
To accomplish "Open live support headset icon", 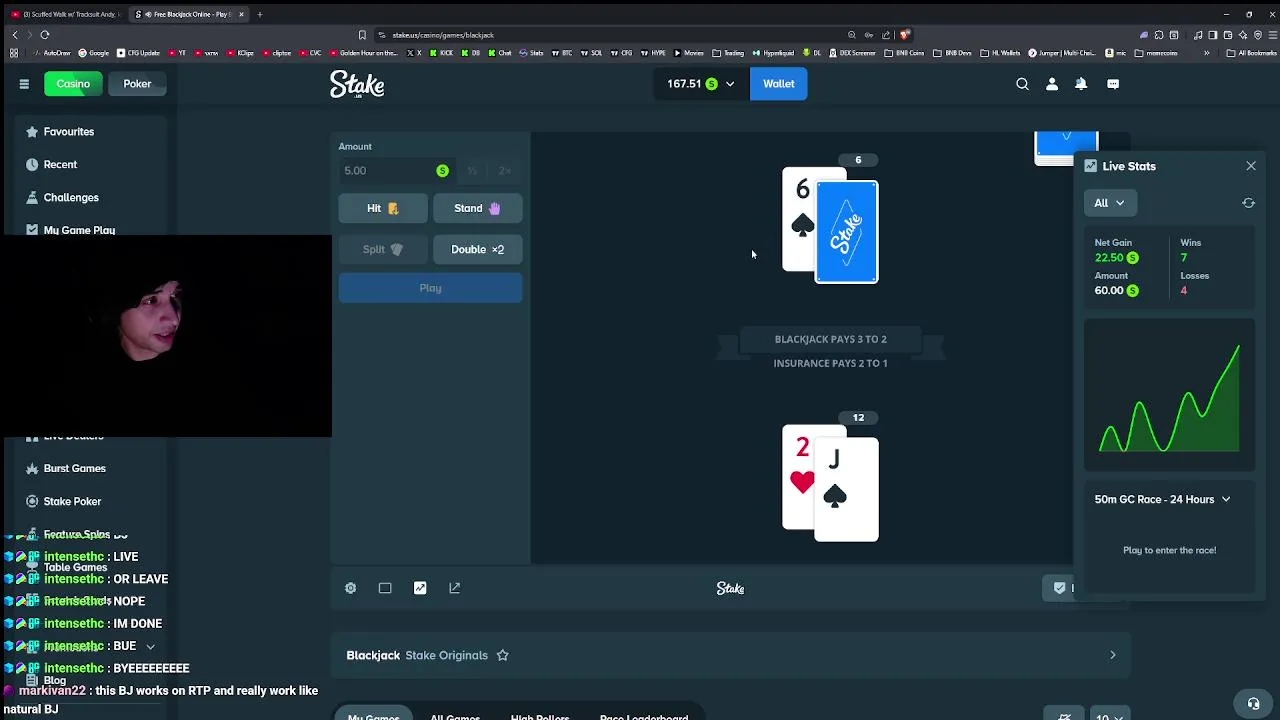I will pyautogui.click(x=1253, y=703).
